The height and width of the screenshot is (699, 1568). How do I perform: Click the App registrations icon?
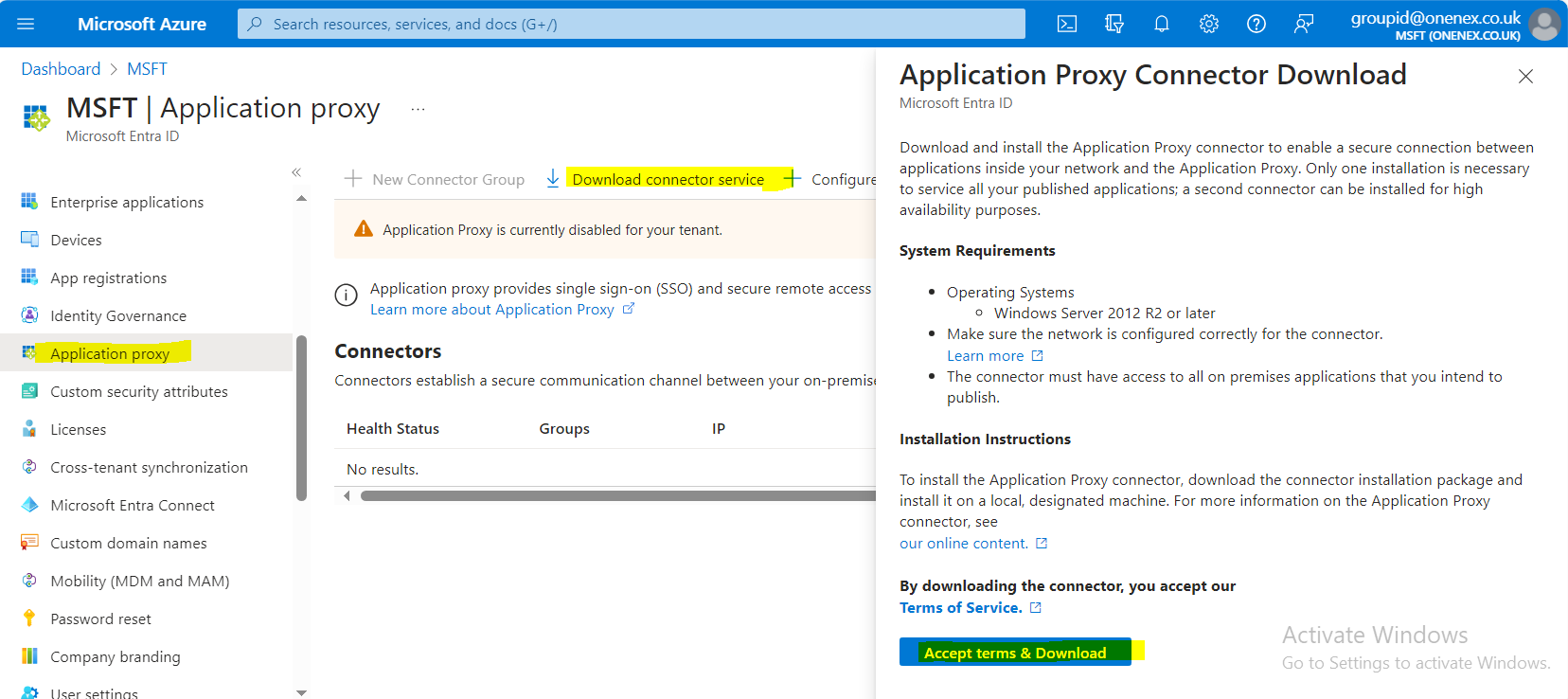pyautogui.click(x=29, y=278)
